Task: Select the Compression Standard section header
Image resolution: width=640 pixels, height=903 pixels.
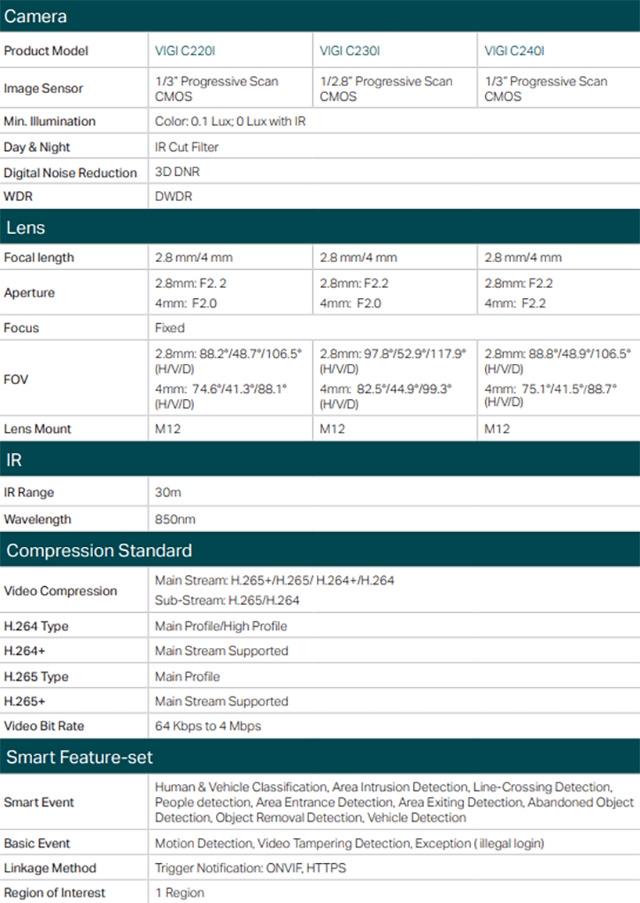Action: point(99,551)
